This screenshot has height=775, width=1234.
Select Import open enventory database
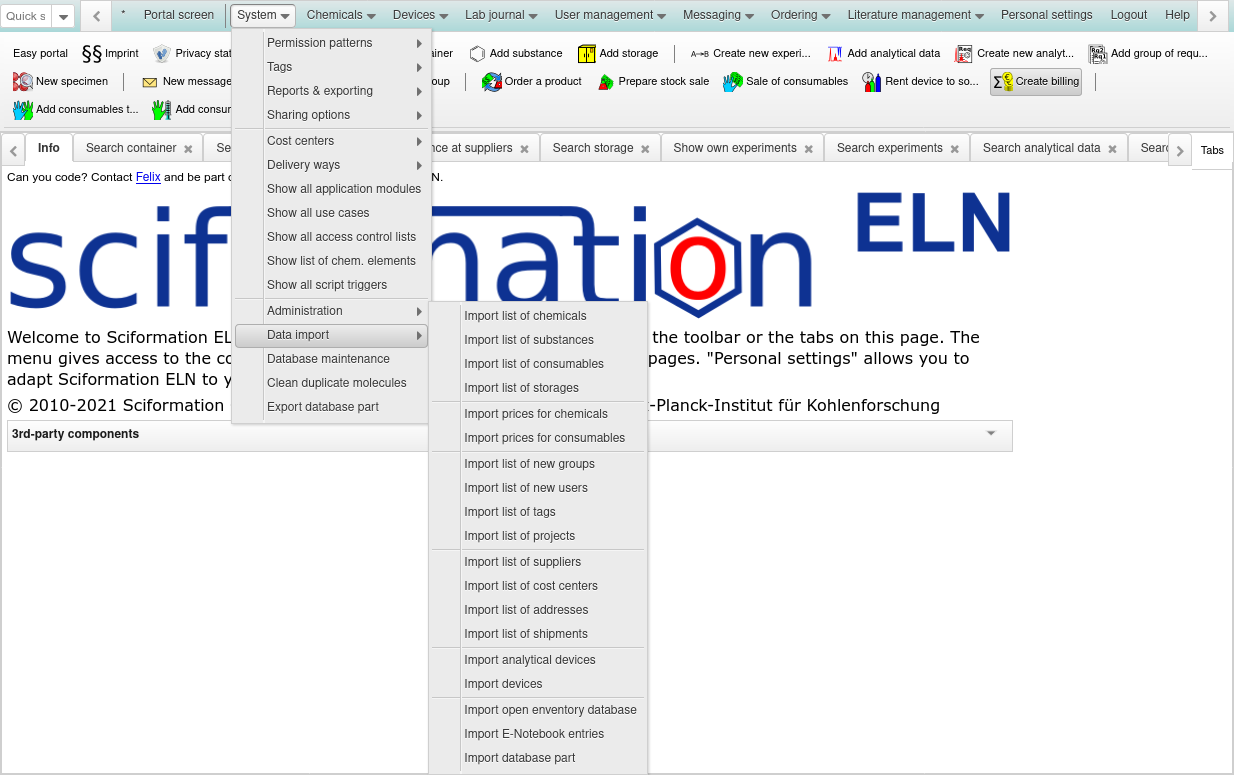(x=538, y=710)
